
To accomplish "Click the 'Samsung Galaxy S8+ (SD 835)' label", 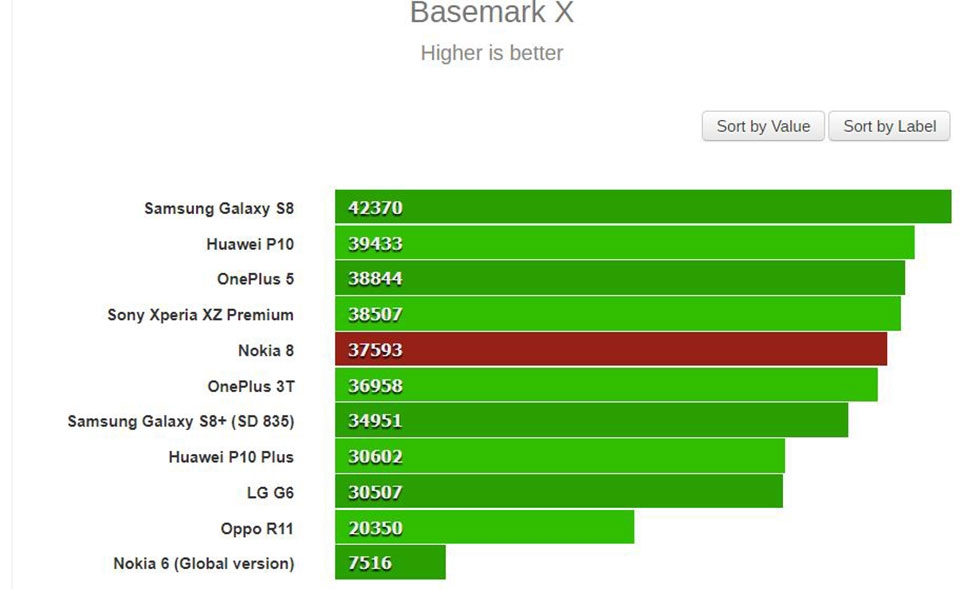I will 181,421.
